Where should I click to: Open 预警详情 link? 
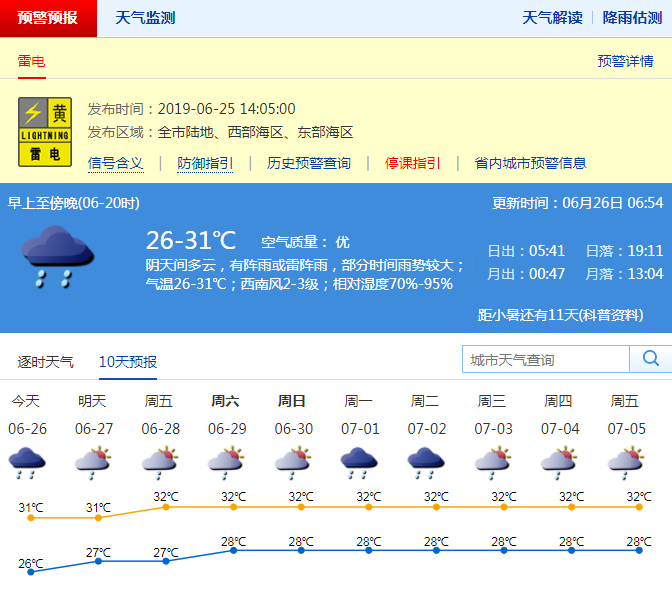625,61
